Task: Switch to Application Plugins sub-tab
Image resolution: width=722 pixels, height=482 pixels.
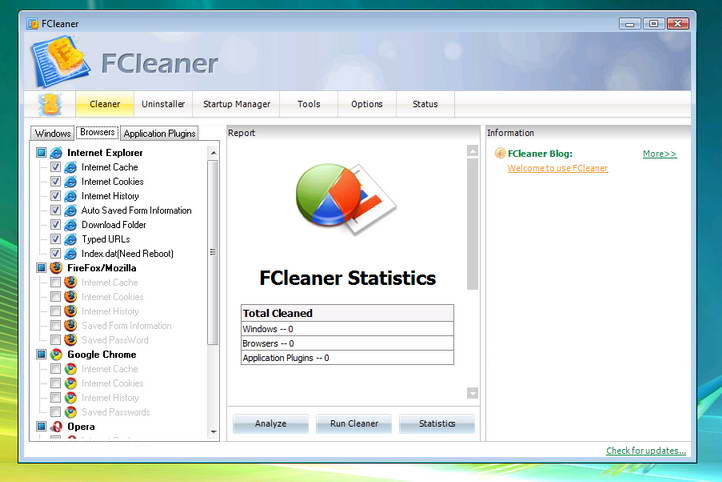Action: 159,134
